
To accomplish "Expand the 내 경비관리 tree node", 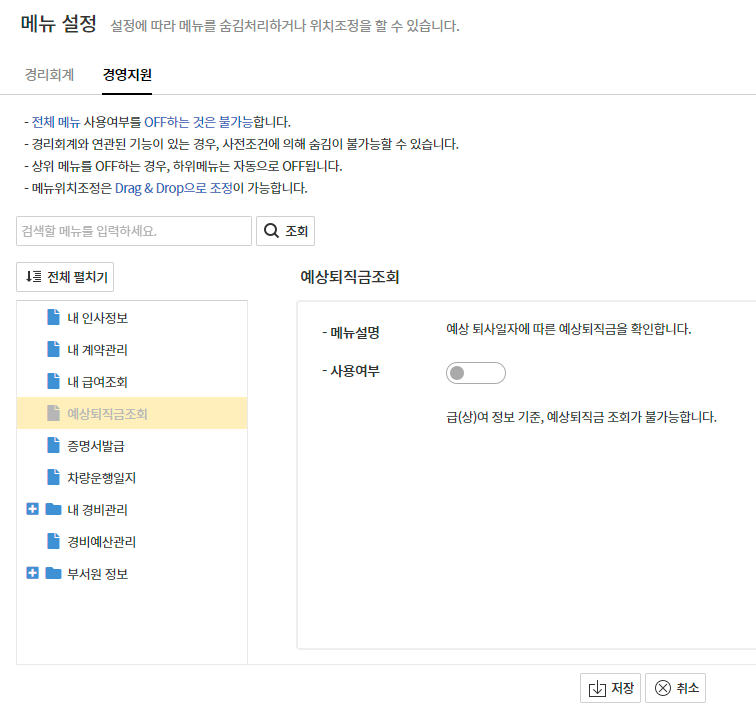I will click(32, 509).
